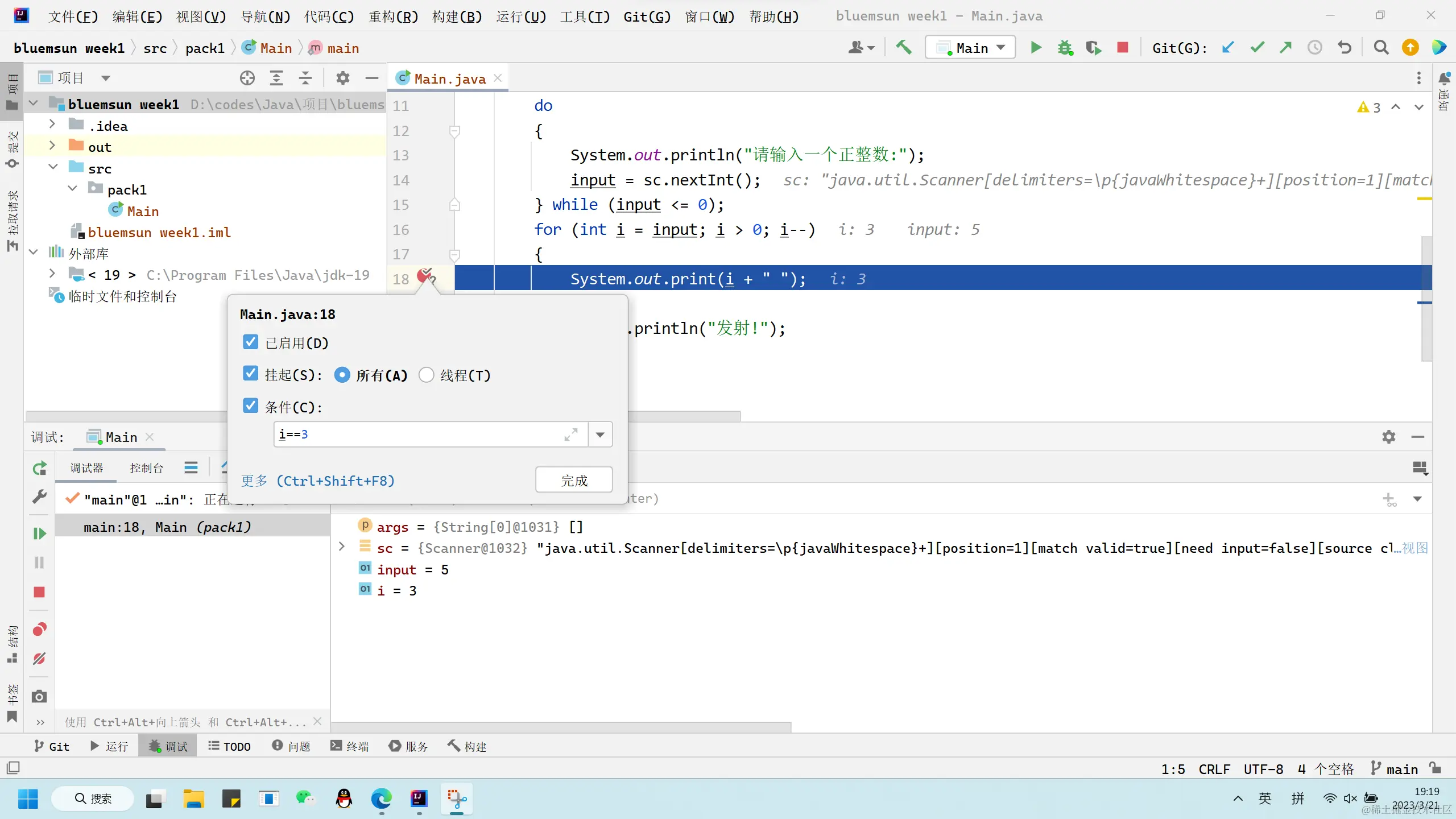Uncheck the 已启用(D) checkbox

tap(250, 342)
